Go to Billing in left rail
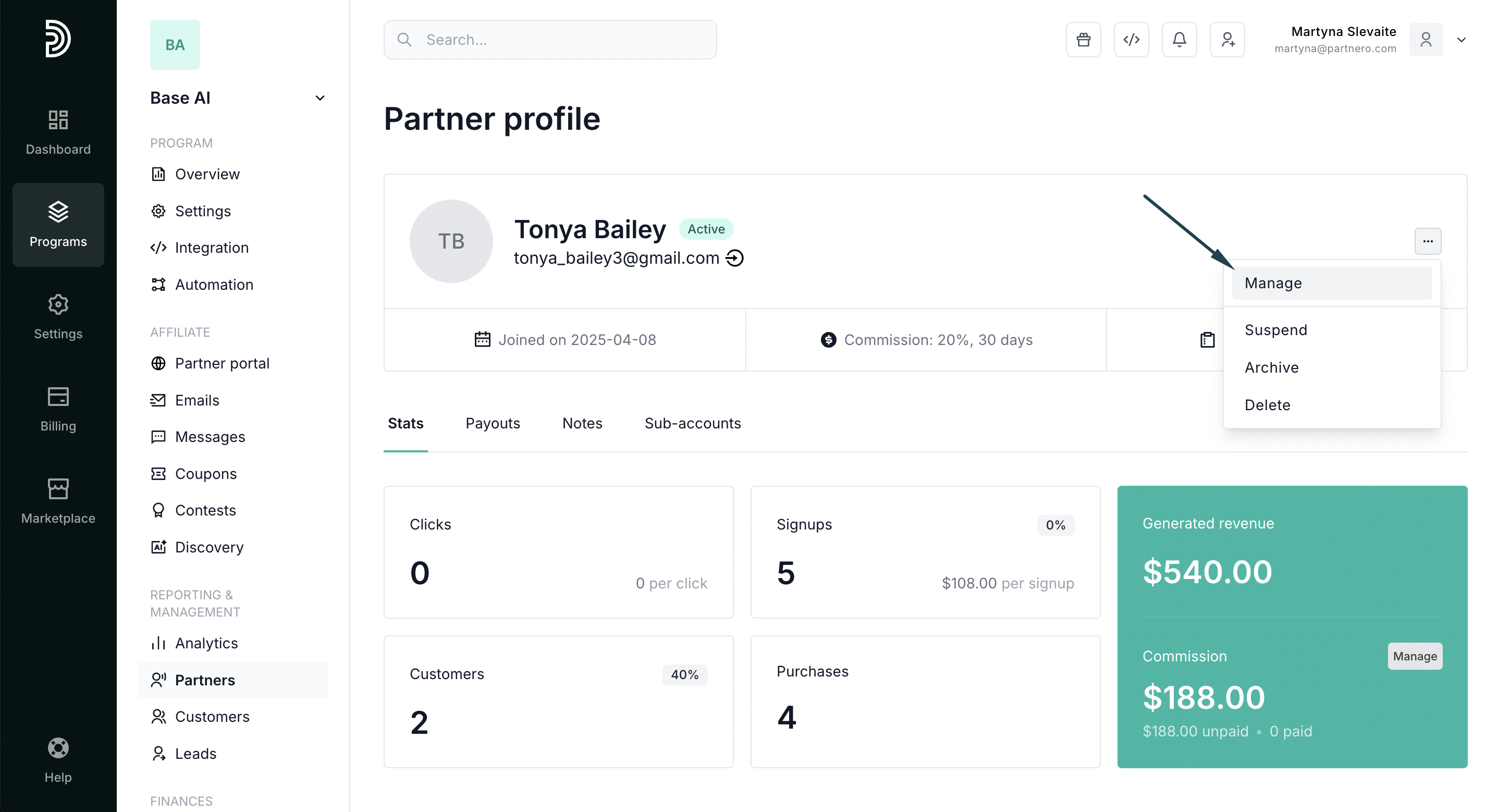This screenshot has width=1498, height=812. (58, 409)
